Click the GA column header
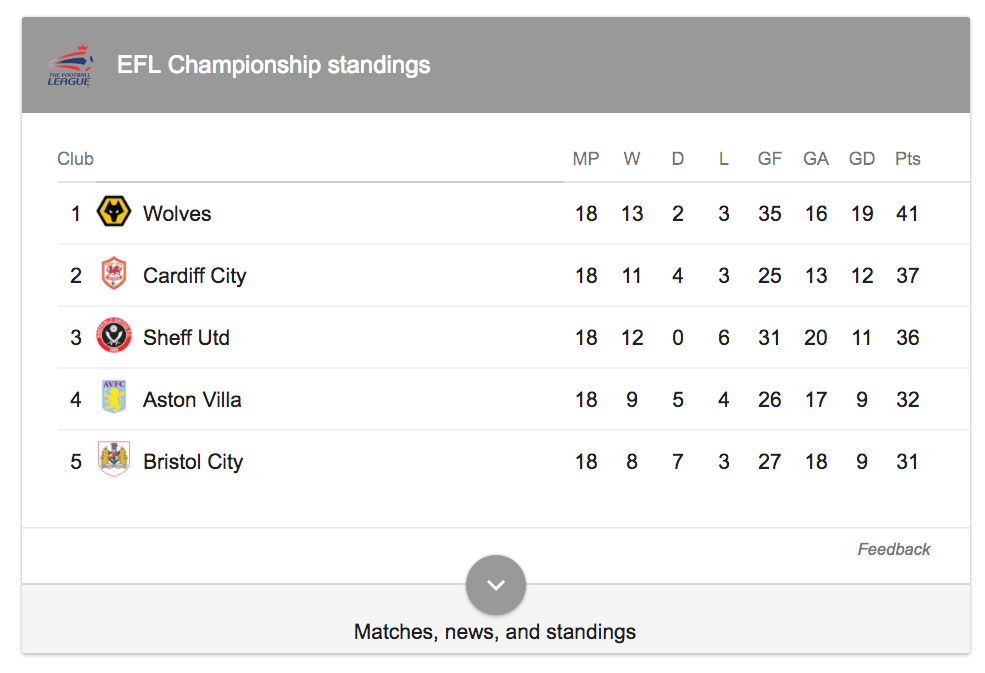Viewport: 985px width, 673px height. pyautogui.click(x=815, y=158)
